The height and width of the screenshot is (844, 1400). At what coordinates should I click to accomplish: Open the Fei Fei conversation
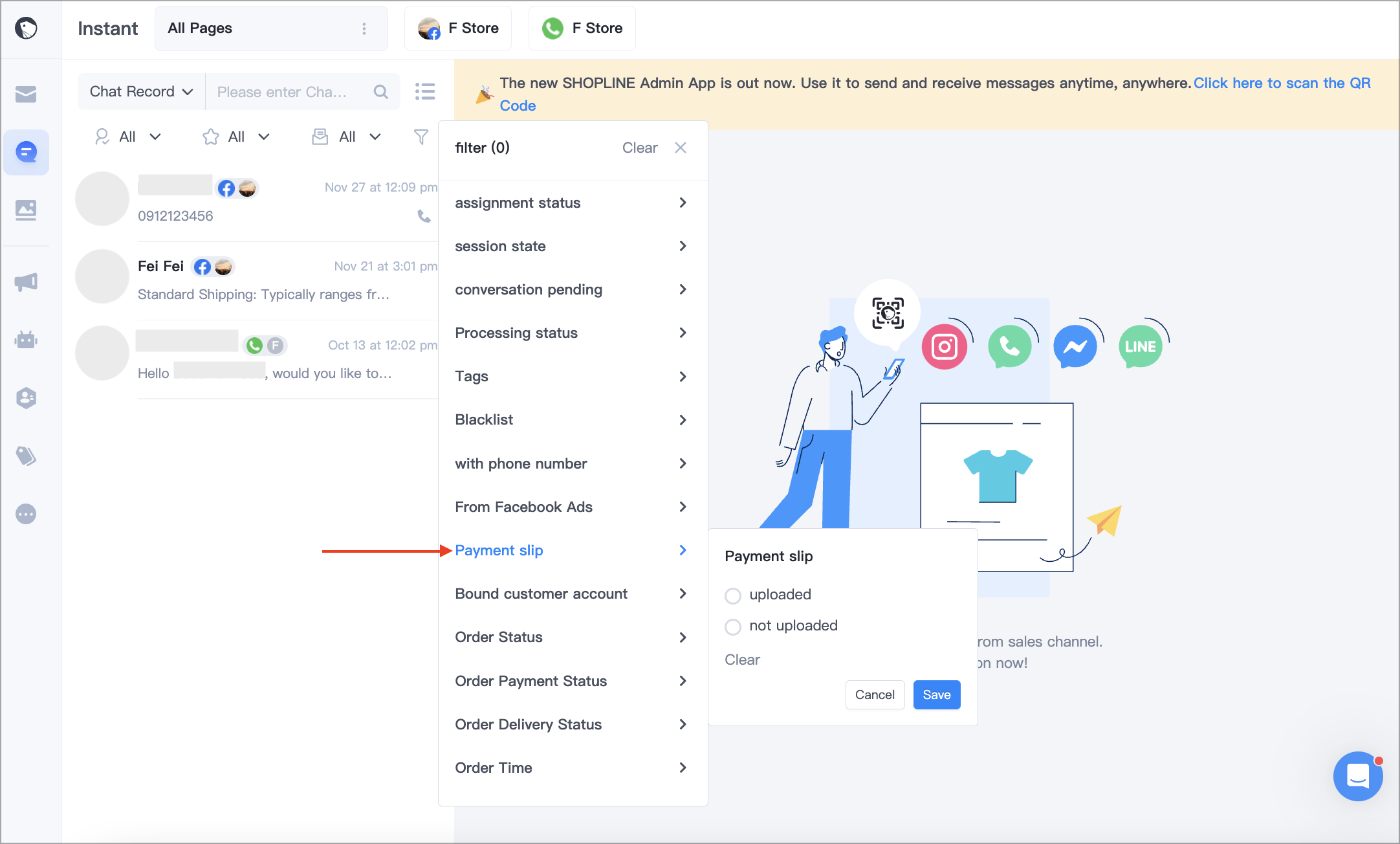[257, 280]
